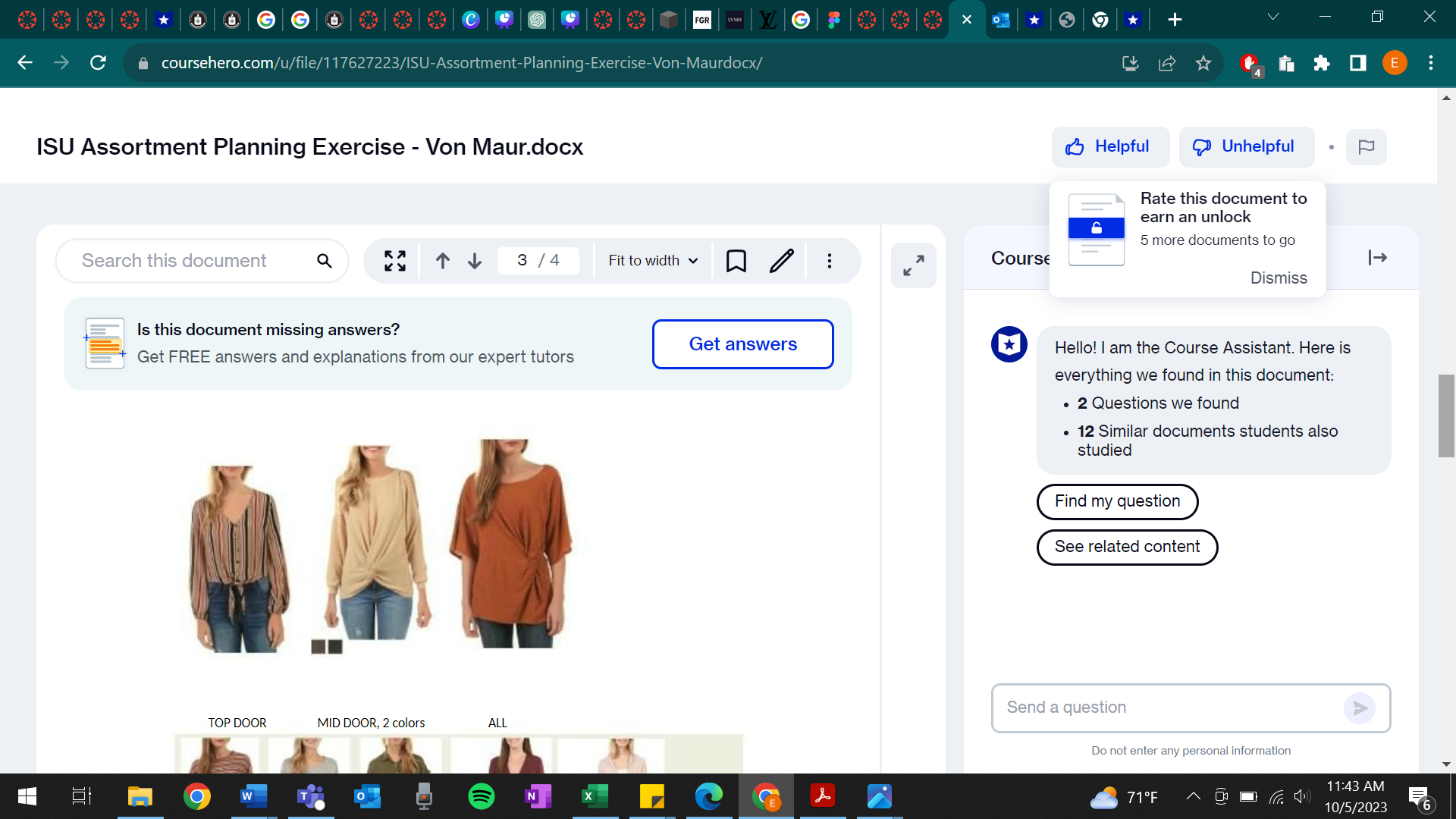Click "TOP DOOR" label text

coord(237,723)
